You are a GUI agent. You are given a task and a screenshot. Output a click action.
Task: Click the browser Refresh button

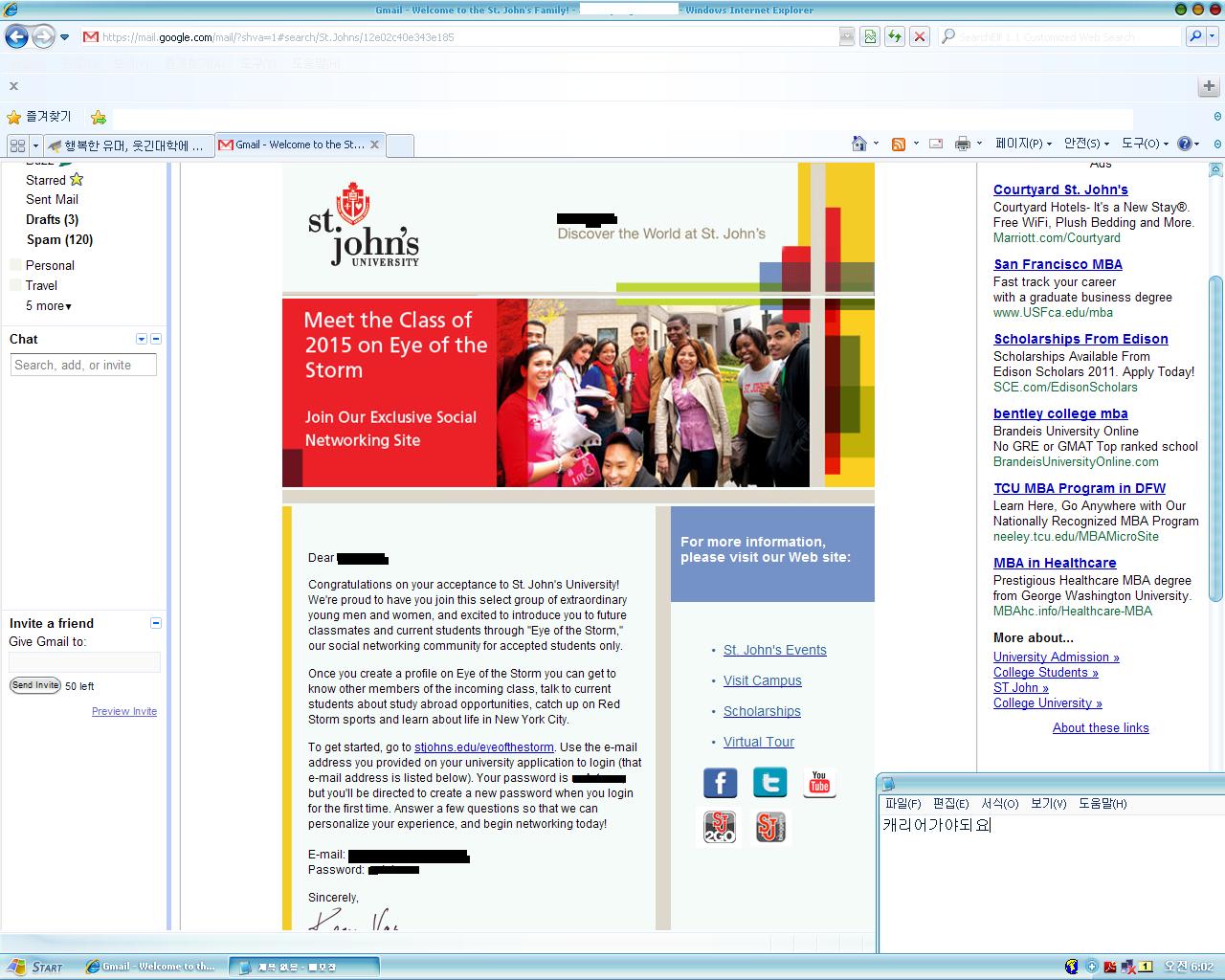[894, 36]
